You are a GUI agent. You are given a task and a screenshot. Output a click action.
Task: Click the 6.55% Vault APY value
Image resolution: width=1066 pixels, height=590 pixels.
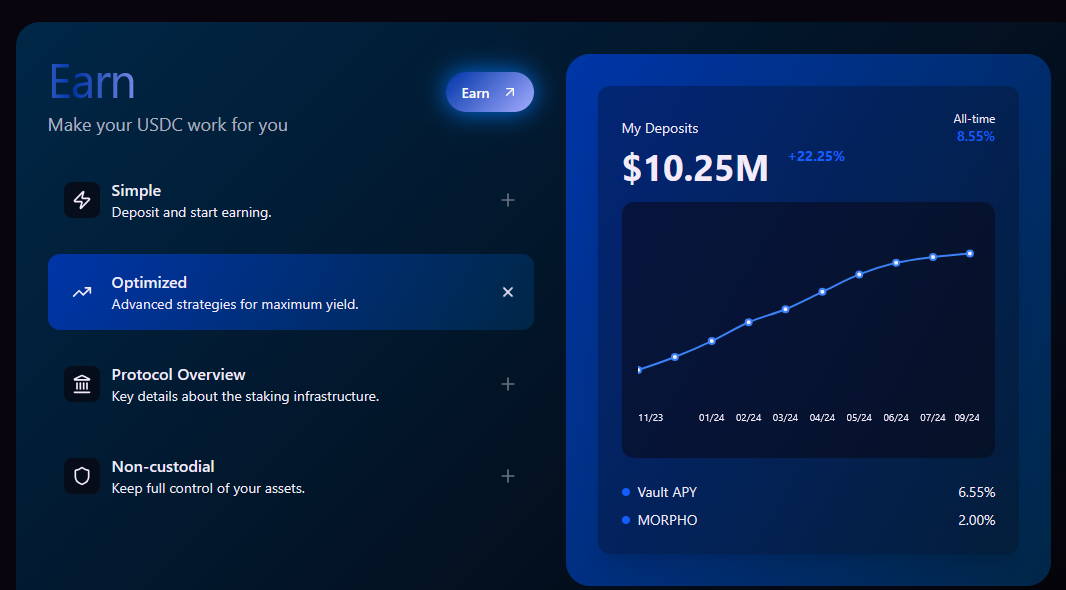977,492
